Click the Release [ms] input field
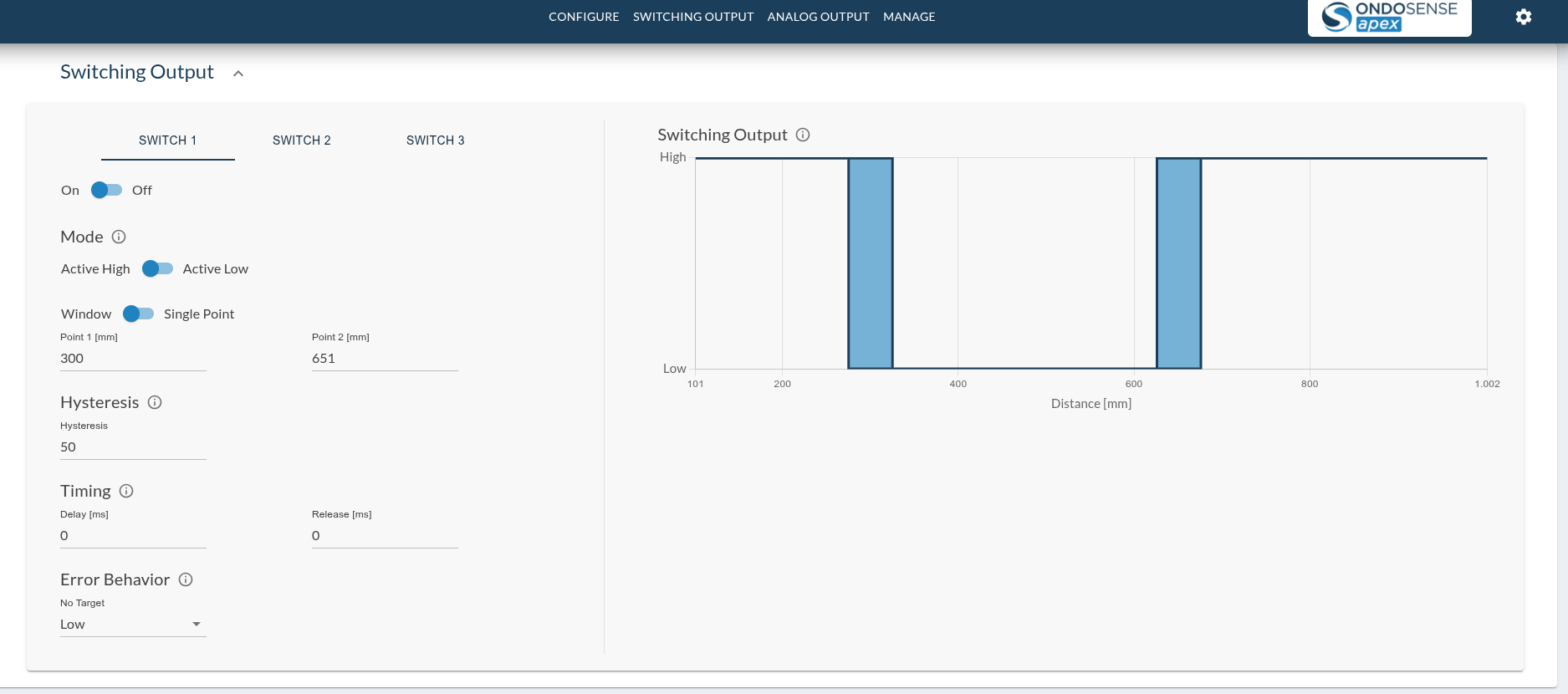The height and width of the screenshot is (694, 1568). (385, 536)
